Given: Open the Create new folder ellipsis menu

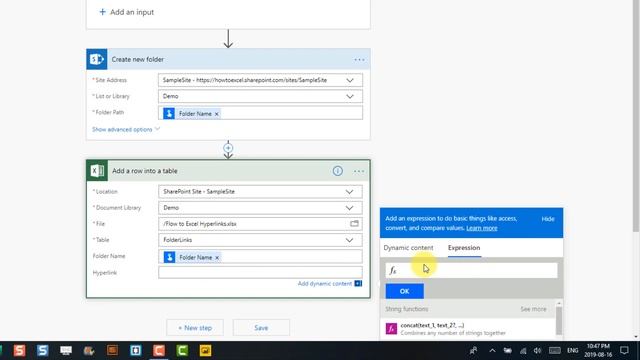Looking at the screenshot, I should pyautogui.click(x=359, y=60).
